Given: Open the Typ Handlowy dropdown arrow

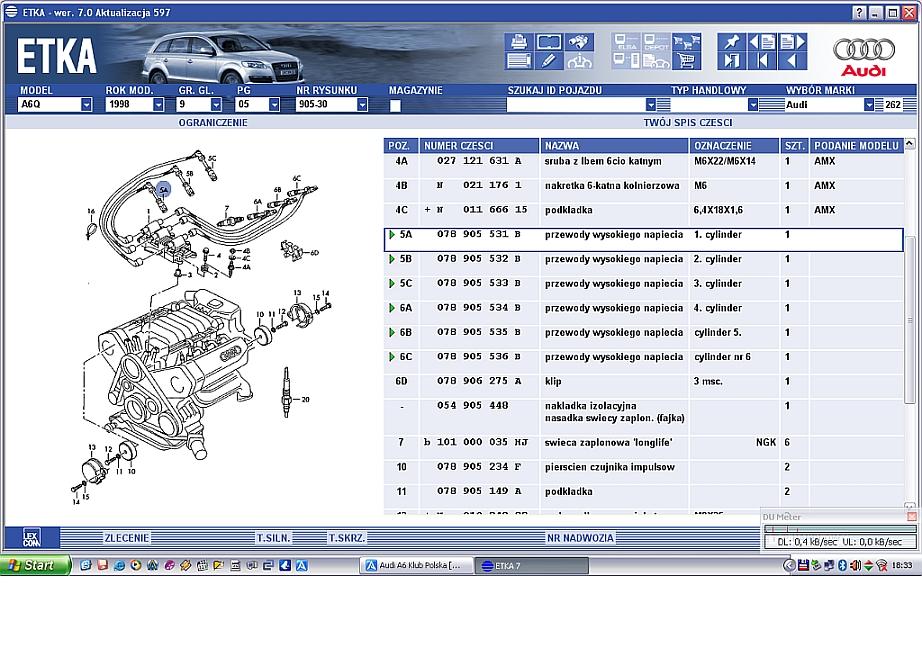Looking at the screenshot, I should pos(753,105).
